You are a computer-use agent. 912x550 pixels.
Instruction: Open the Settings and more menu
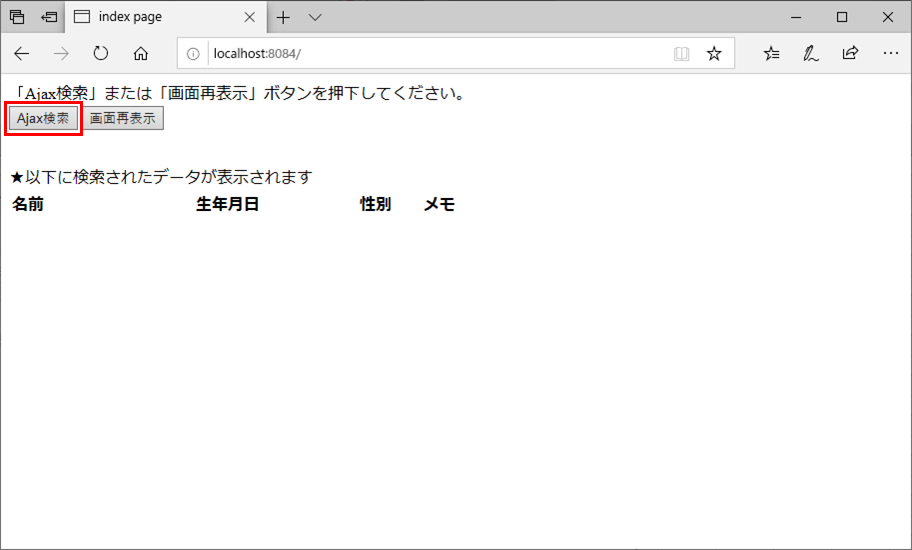pyautogui.click(x=889, y=54)
